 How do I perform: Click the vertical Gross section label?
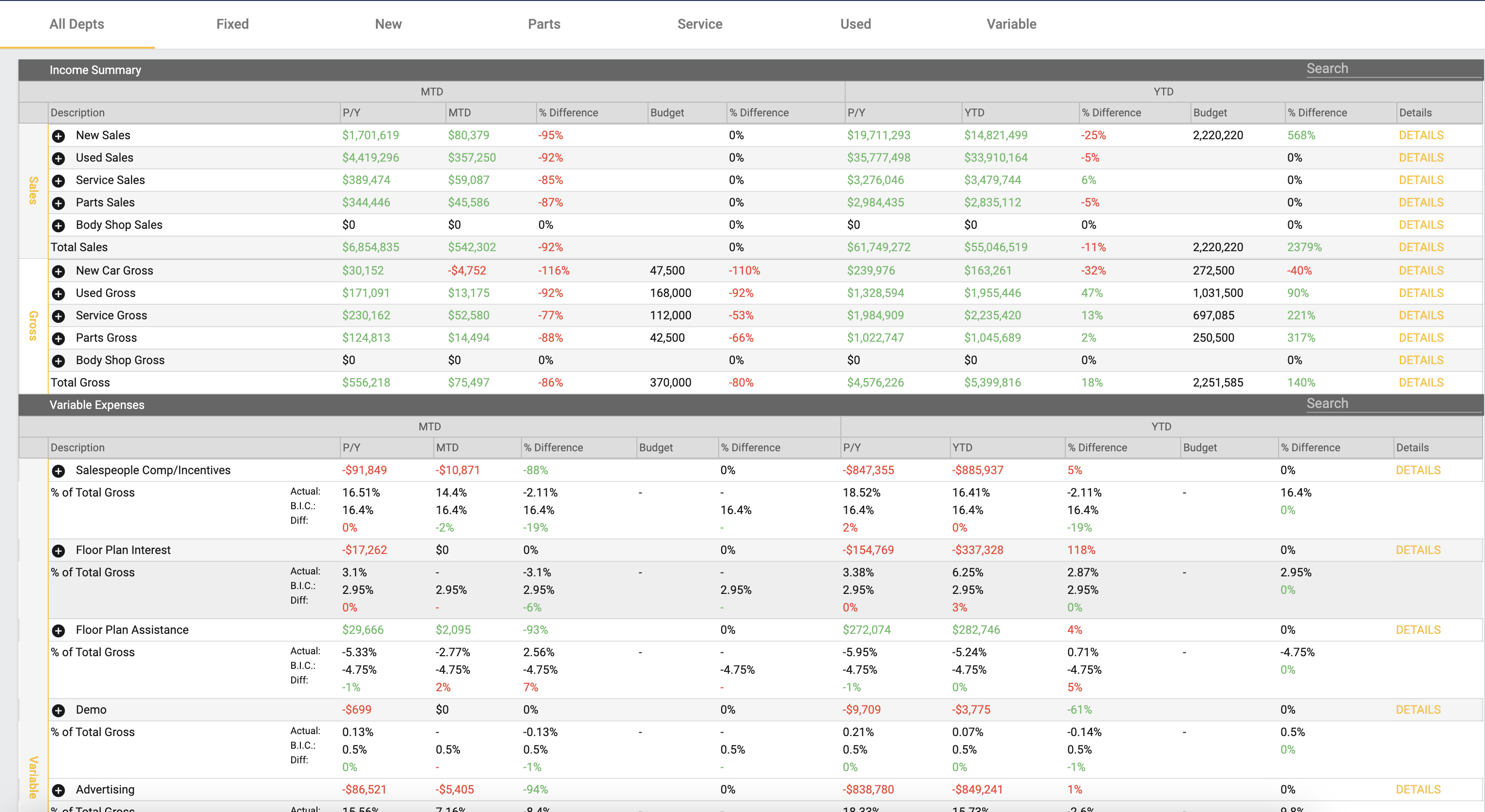(x=34, y=326)
